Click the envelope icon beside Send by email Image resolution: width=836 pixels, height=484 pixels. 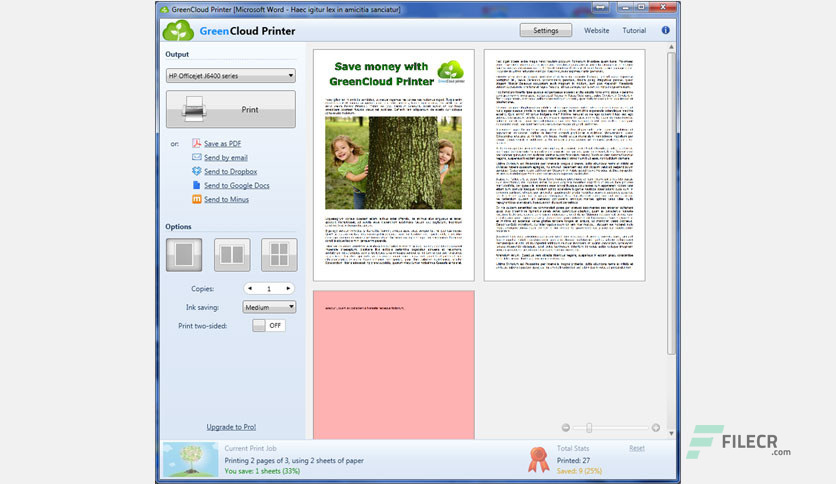(x=196, y=157)
